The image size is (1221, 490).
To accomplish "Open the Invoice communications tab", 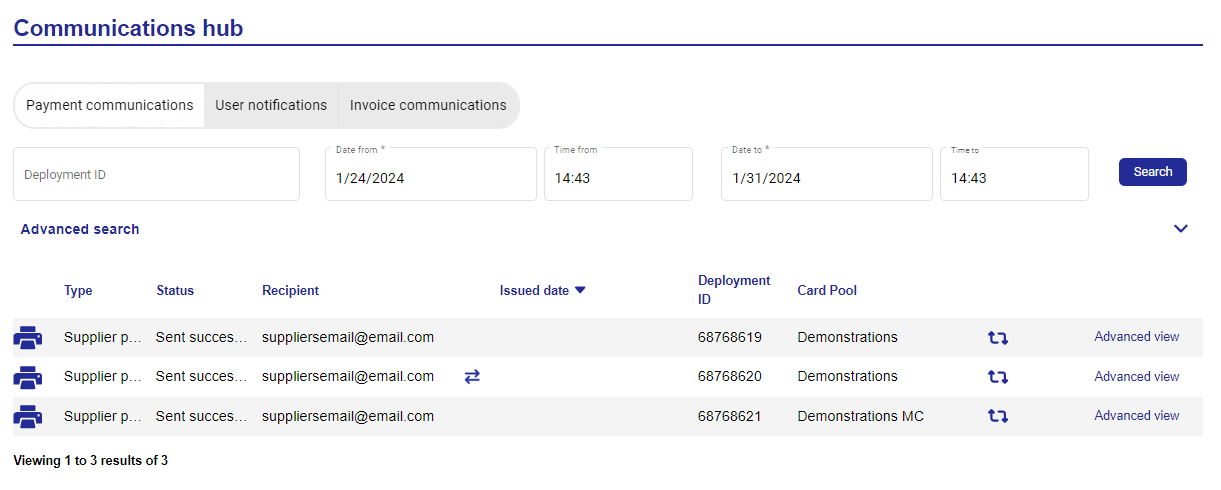I will click(428, 105).
